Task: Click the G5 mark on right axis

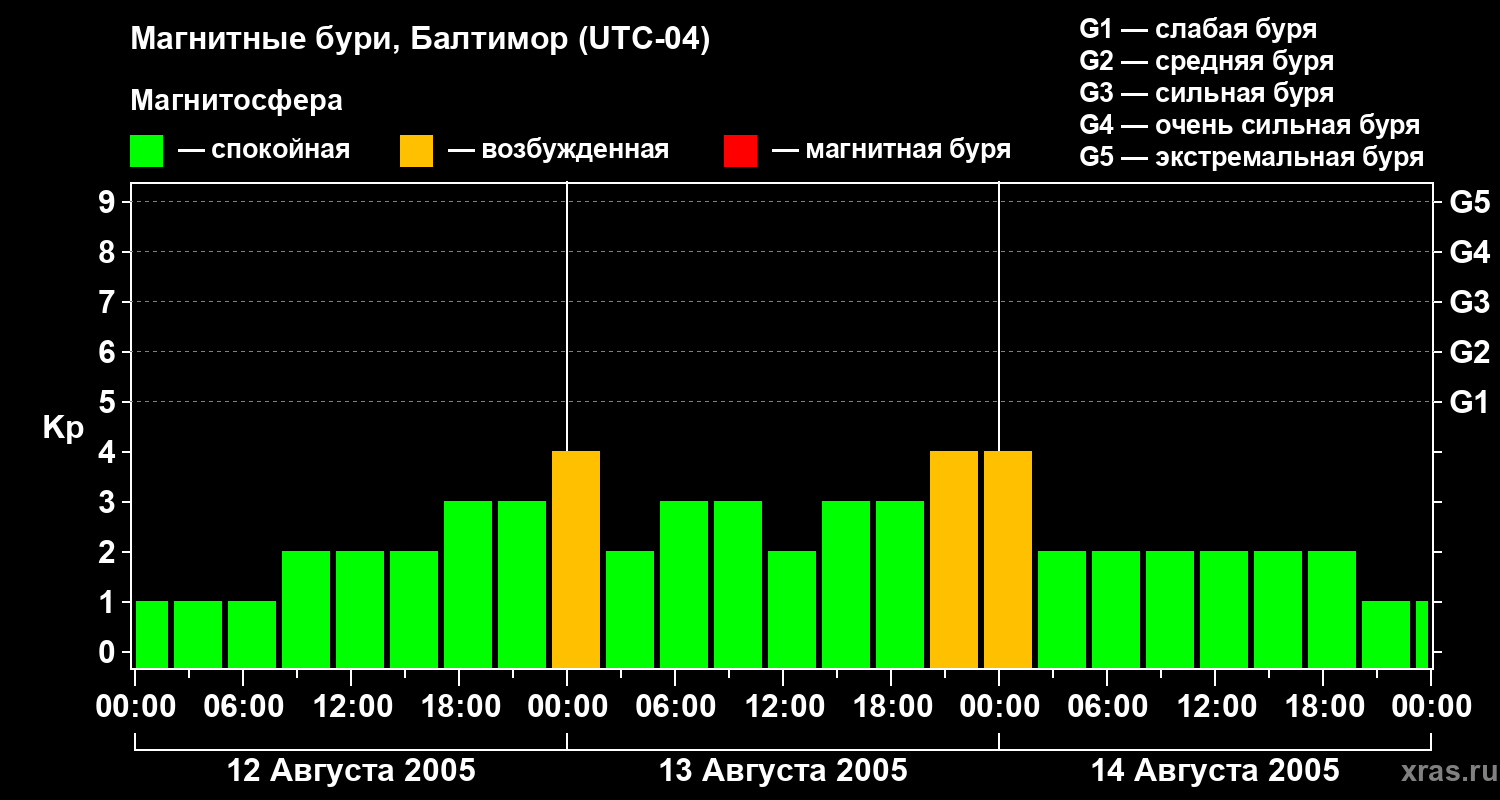Action: [x=1469, y=202]
